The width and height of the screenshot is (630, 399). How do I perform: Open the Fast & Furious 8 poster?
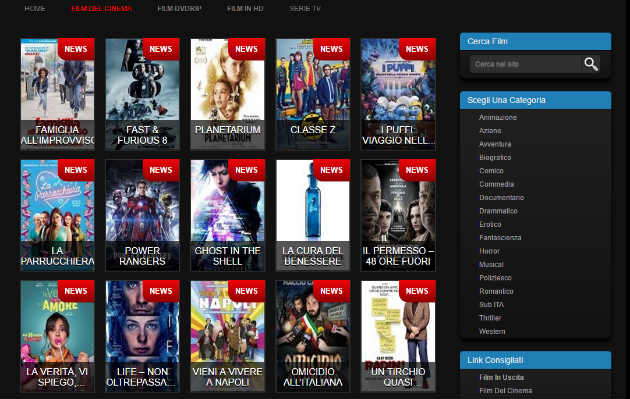coord(142,94)
